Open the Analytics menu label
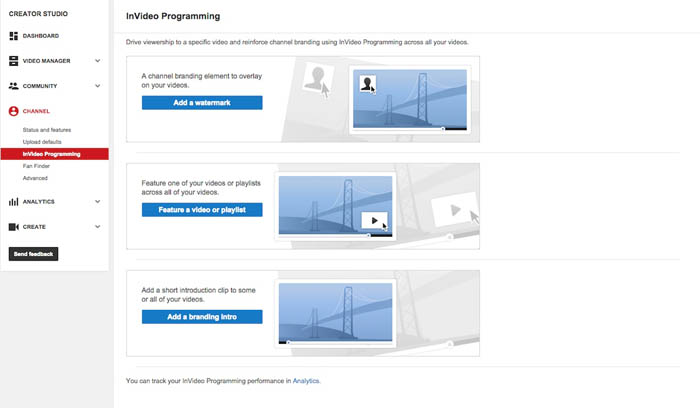Screen dimensions: 700x408 tap(38, 202)
